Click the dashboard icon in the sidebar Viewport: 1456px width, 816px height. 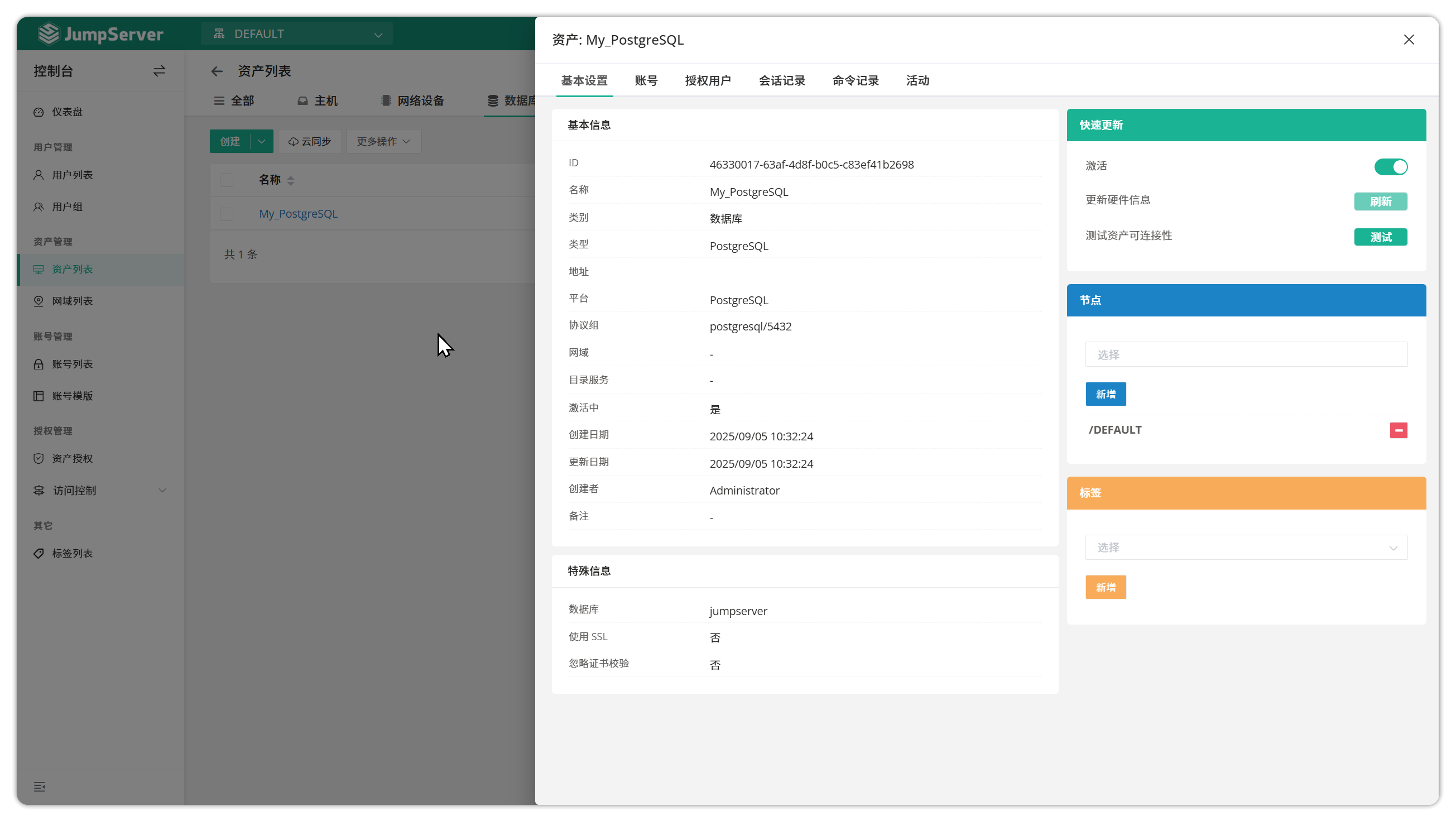39,112
